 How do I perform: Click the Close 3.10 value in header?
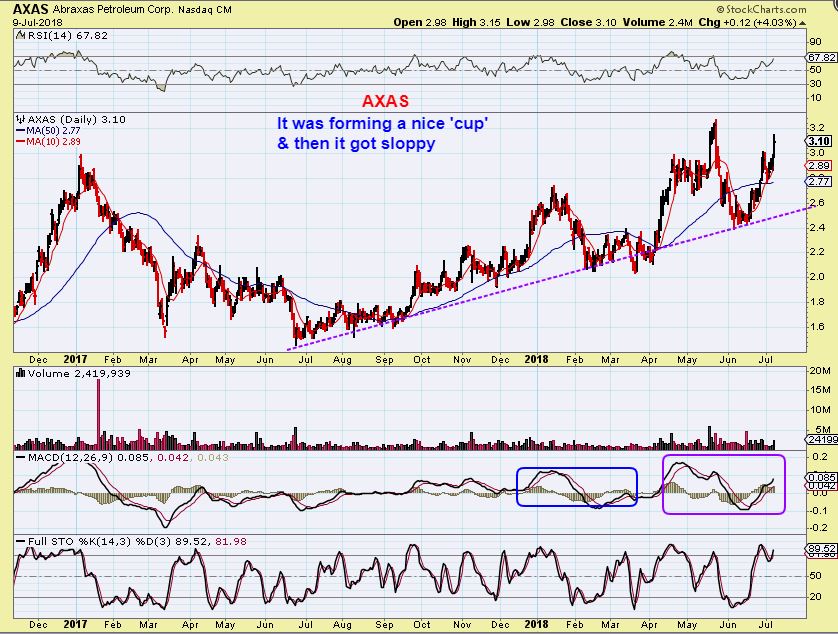(588, 22)
